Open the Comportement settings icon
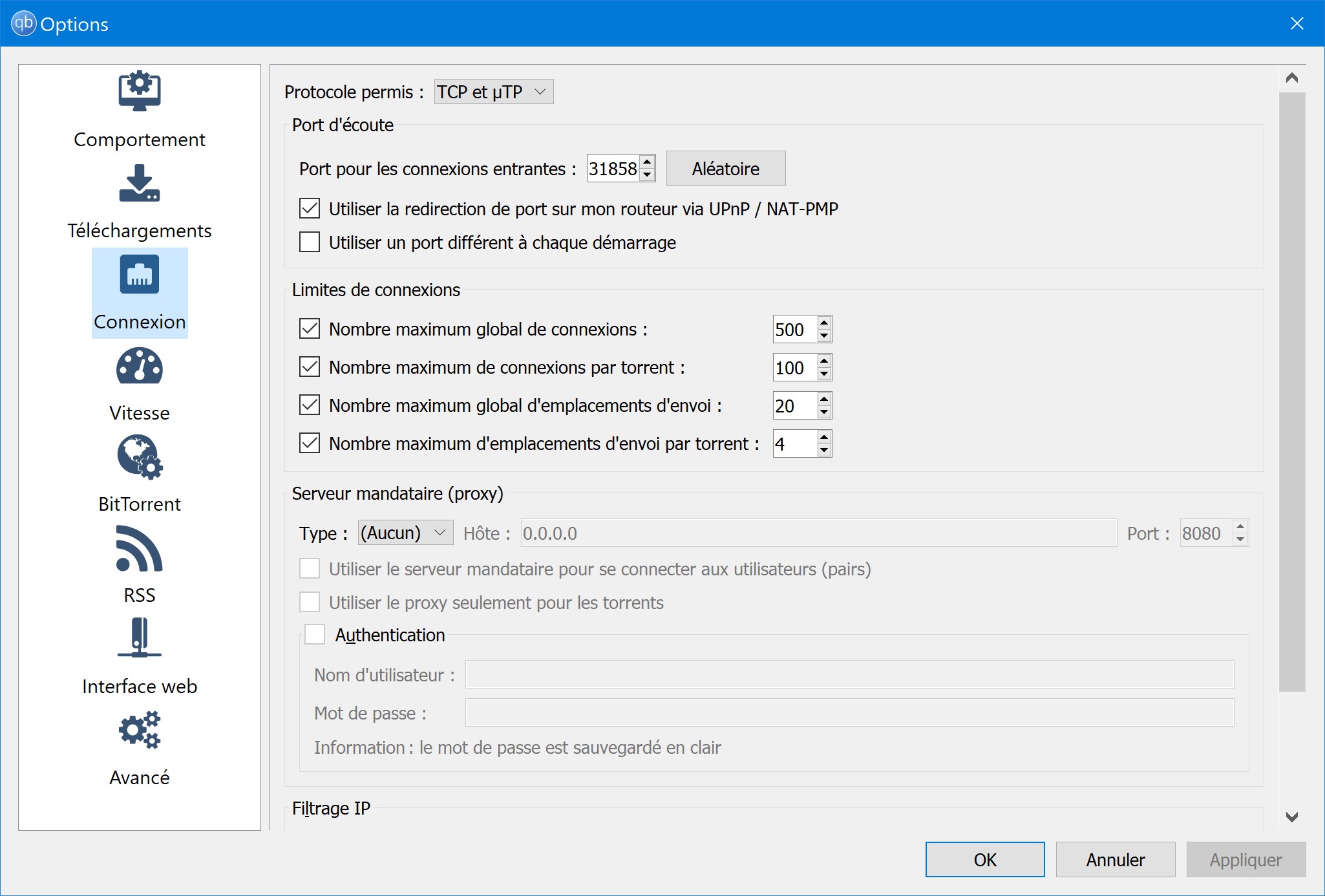The image size is (1325, 896). pos(140,91)
